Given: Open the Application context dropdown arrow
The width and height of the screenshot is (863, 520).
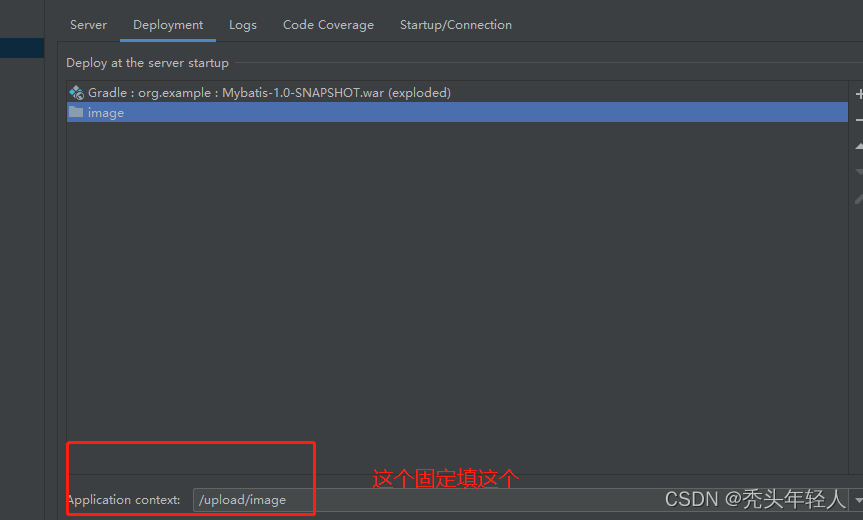Looking at the screenshot, I should (857, 500).
